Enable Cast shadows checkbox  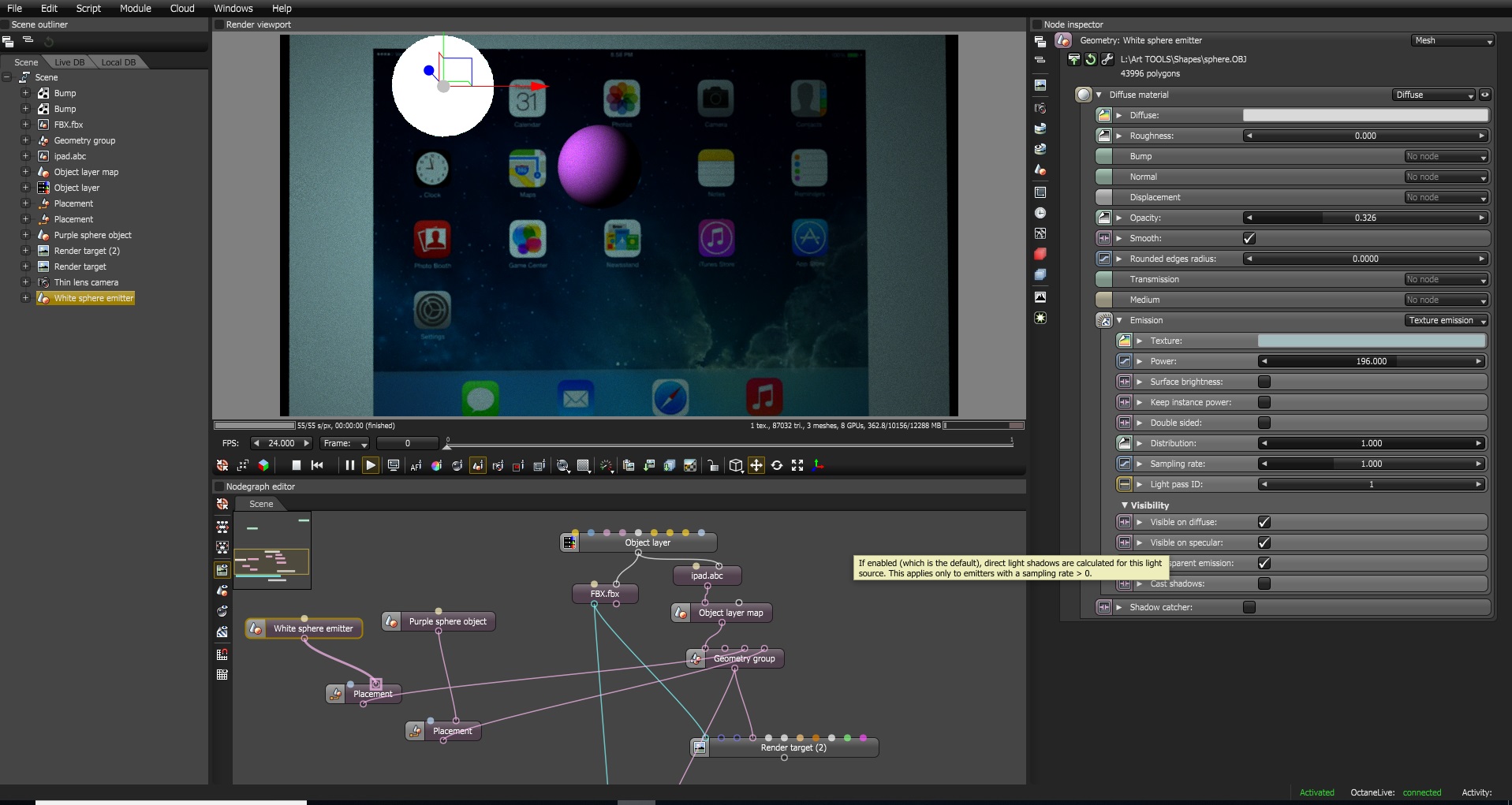(1264, 583)
